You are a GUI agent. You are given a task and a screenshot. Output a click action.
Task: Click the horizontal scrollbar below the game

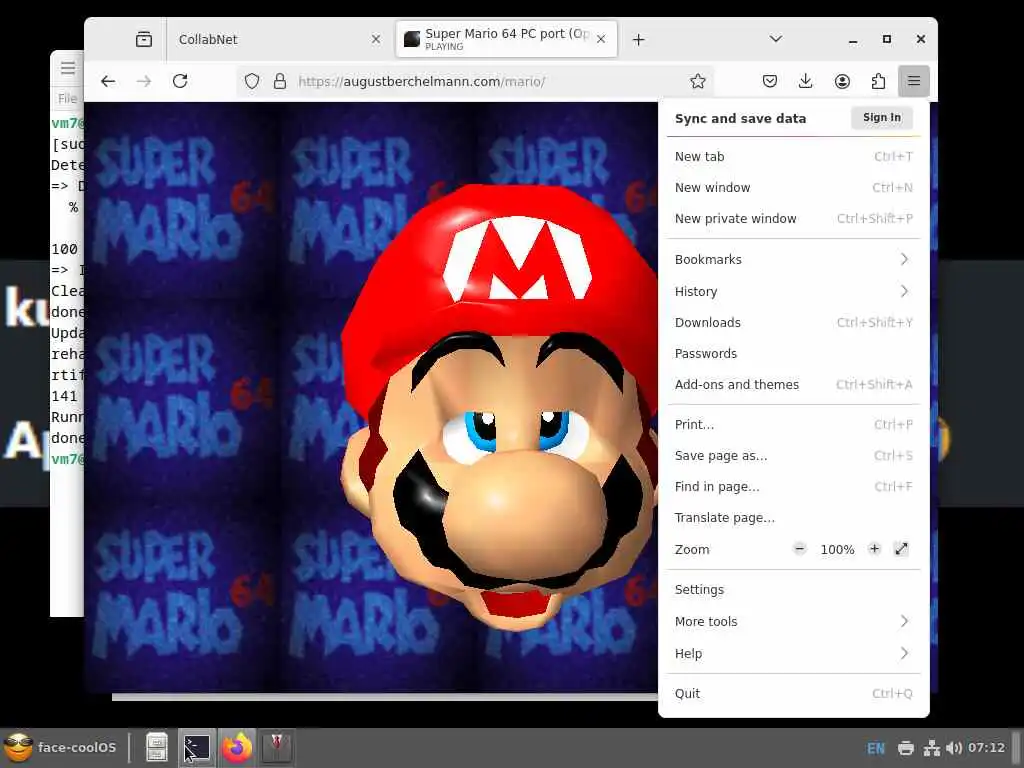point(385,697)
